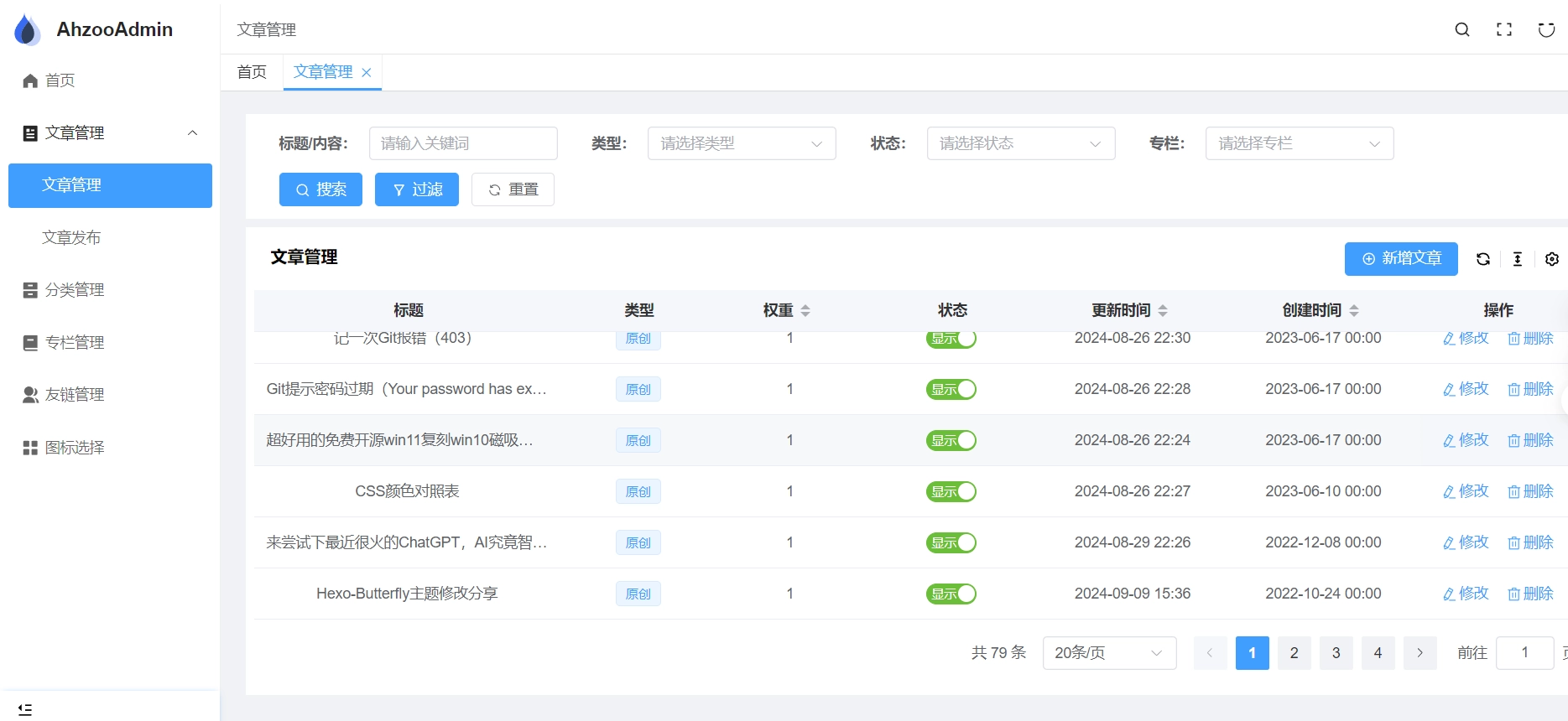Sort by 权重 column

805,310
